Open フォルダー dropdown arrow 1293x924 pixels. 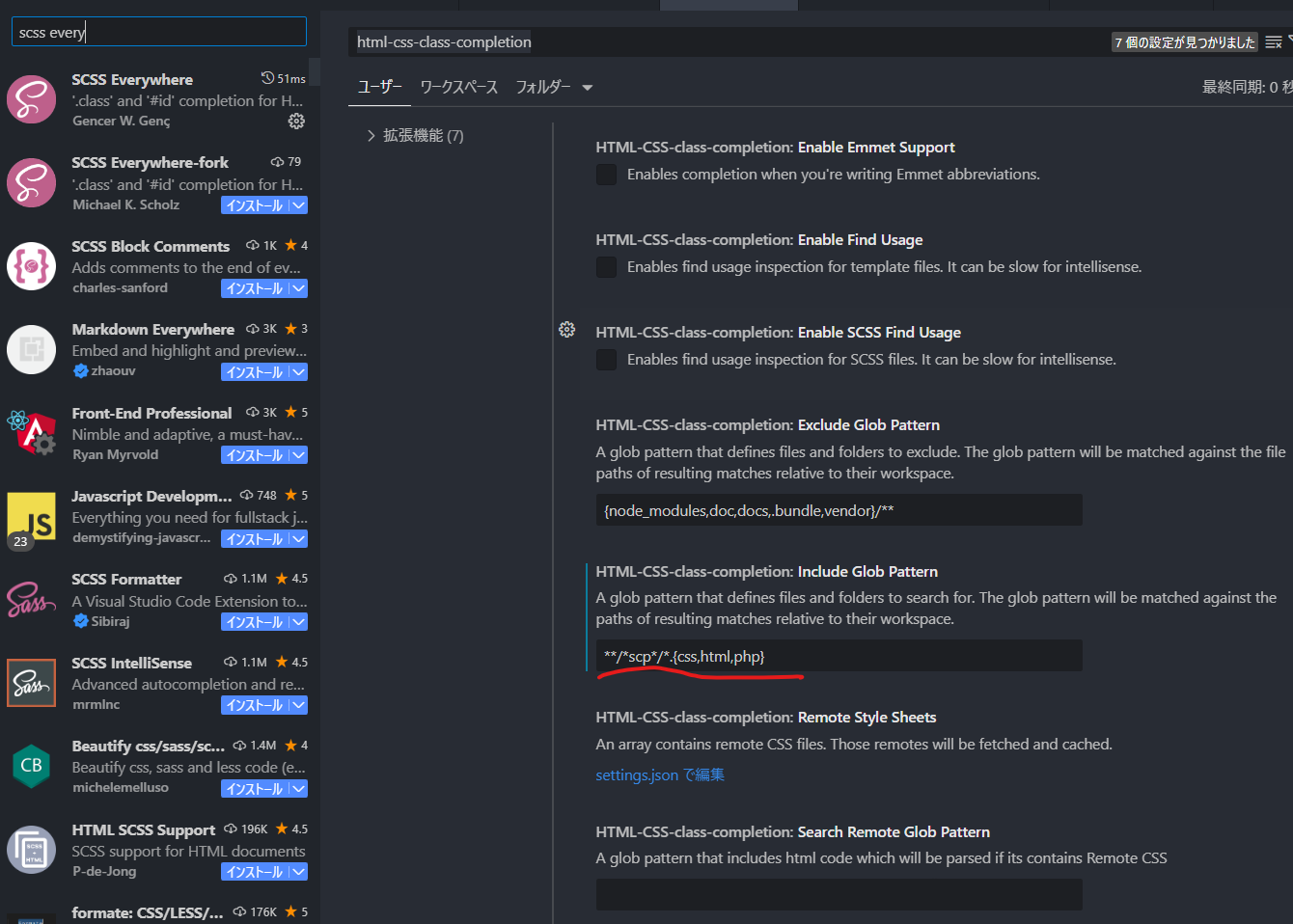587,88
